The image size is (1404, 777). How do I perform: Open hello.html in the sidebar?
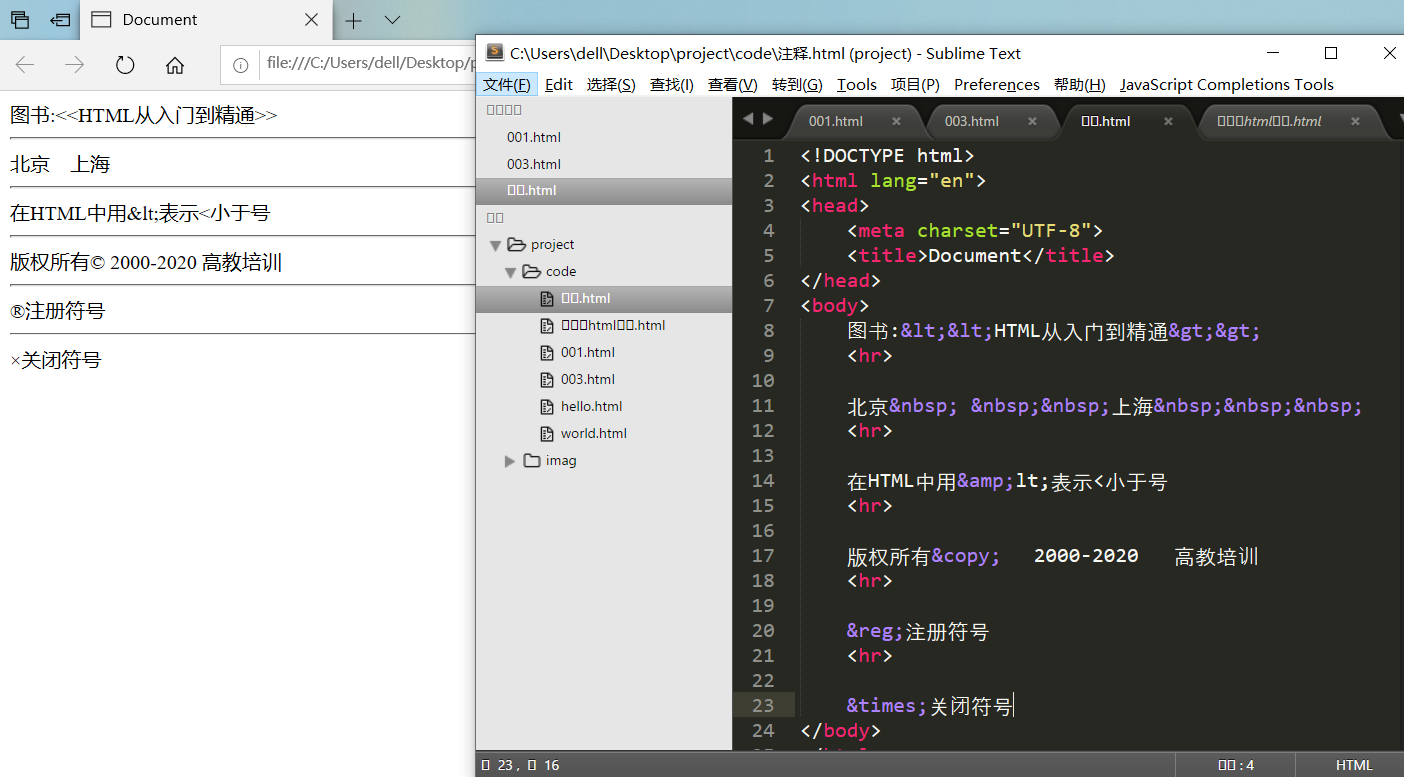coord(591,406)
